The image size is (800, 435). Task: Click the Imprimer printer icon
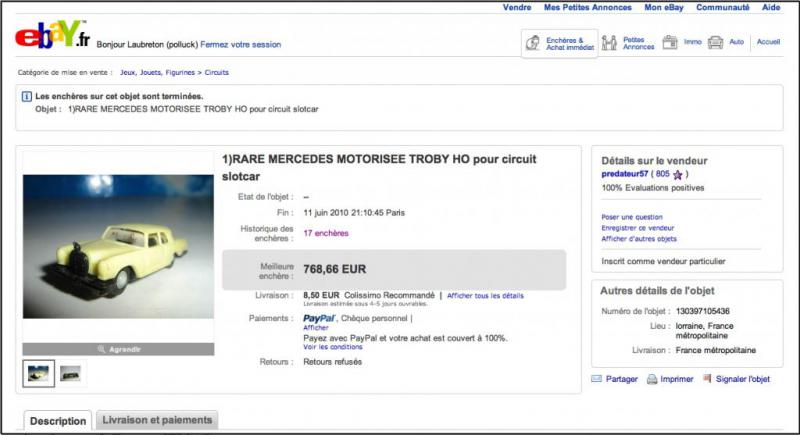point(652,379)
